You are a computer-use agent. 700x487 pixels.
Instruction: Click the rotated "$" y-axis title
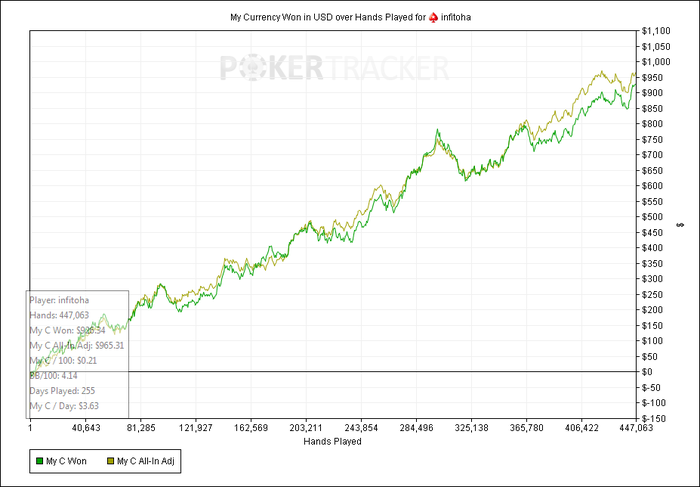(x=680, y=225)
